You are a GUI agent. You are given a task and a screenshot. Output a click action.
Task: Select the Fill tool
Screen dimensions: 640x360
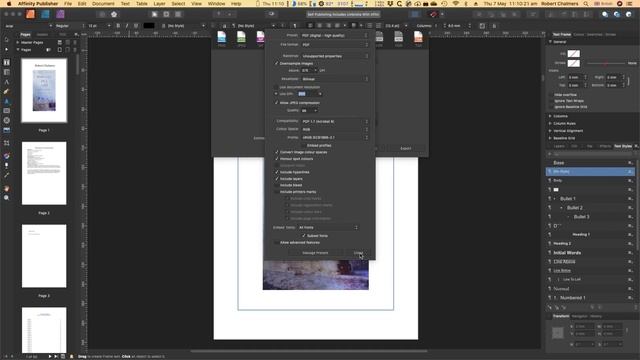click(x=7, y=156)
